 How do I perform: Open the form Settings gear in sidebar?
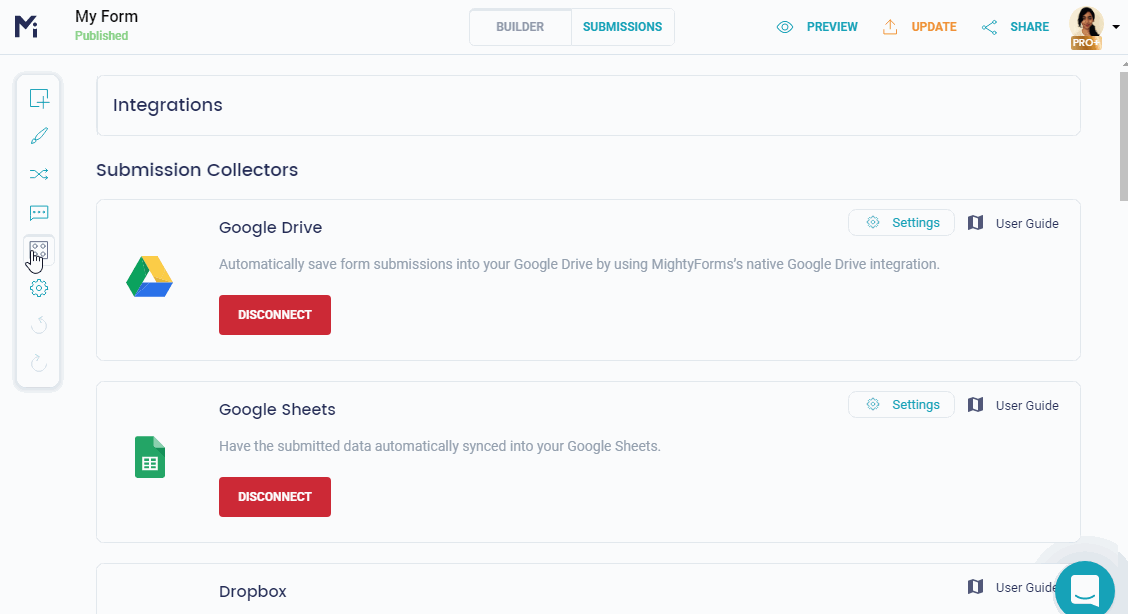tap(38, 288)
